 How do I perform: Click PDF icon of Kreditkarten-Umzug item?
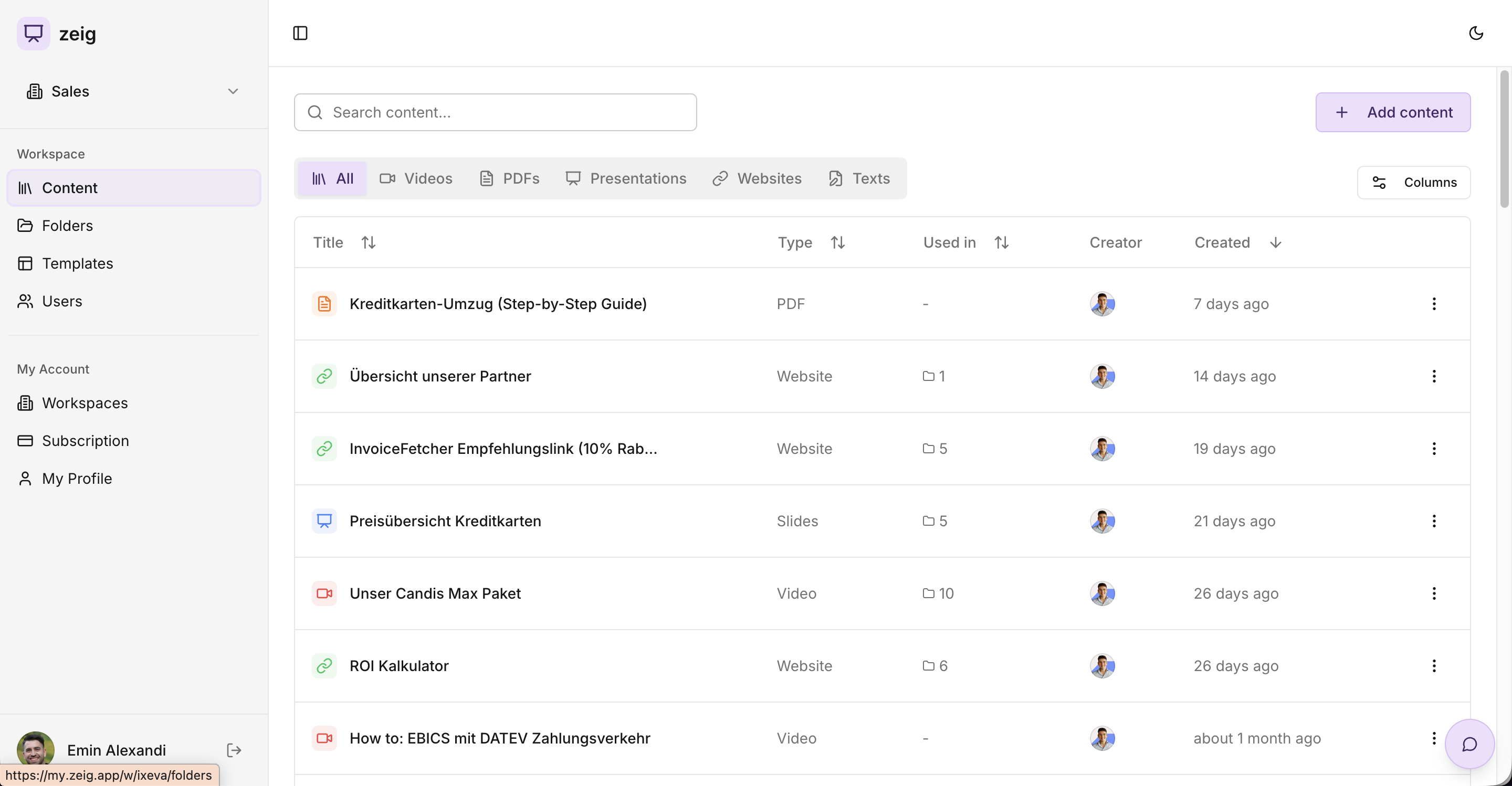324,304
